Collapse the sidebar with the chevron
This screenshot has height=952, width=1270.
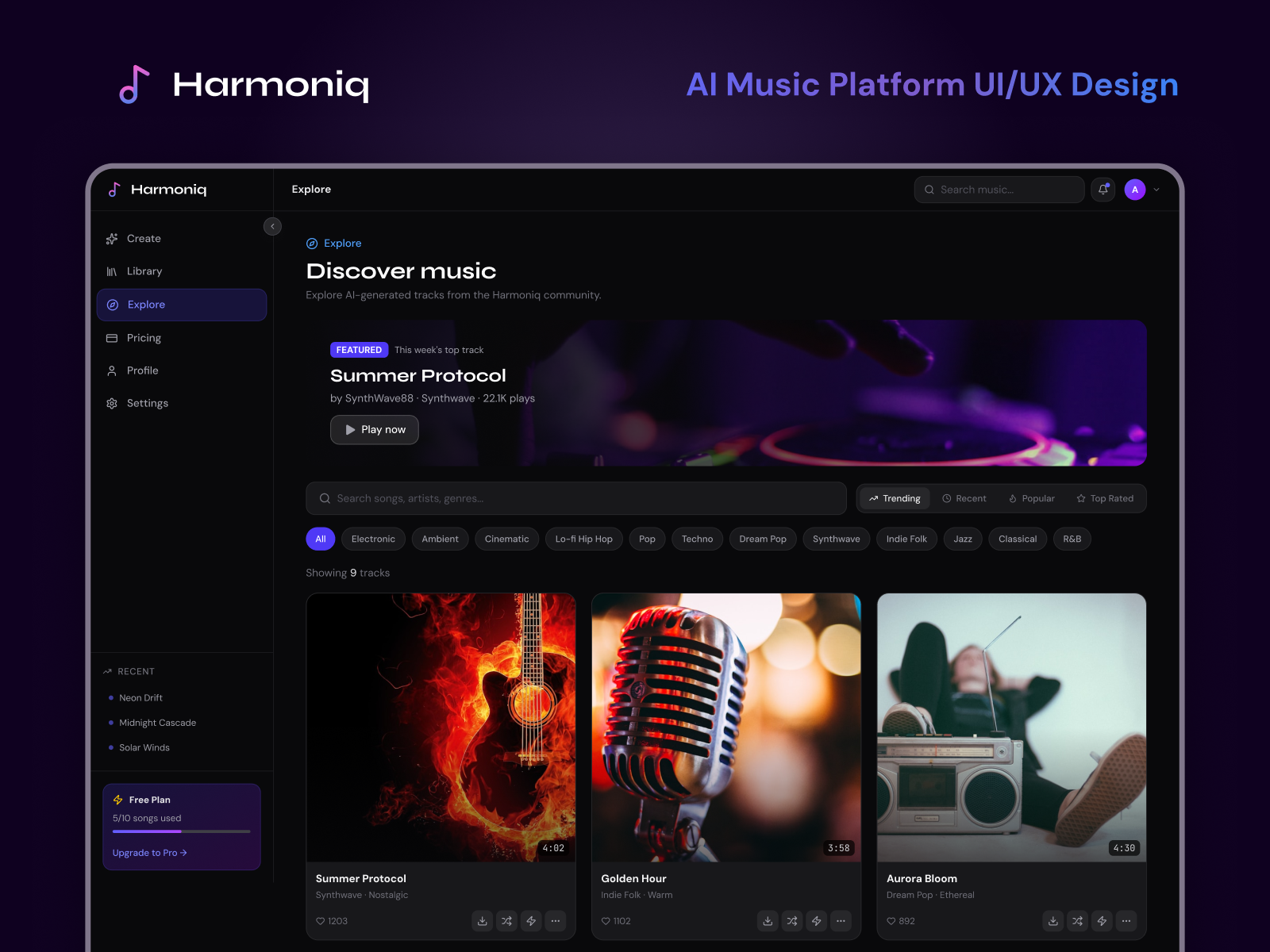pyautogui.click(x=272, y=226)
